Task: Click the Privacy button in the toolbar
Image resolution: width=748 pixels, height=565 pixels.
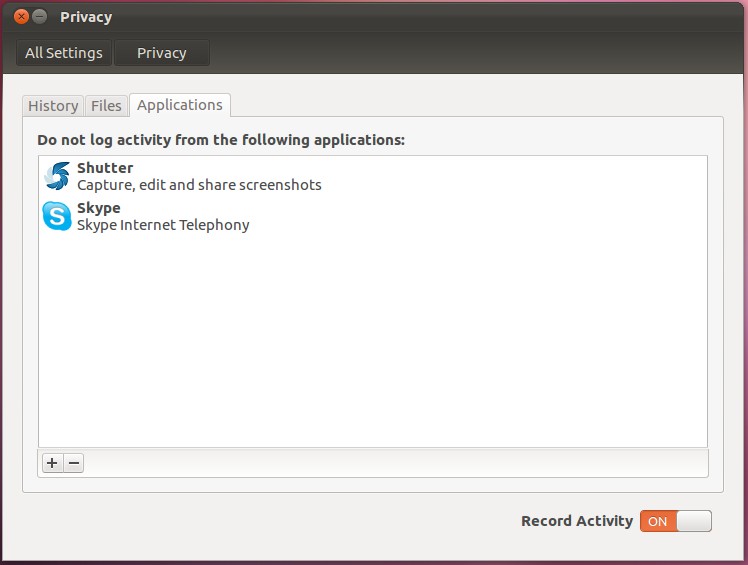Action: click(162, 53)
